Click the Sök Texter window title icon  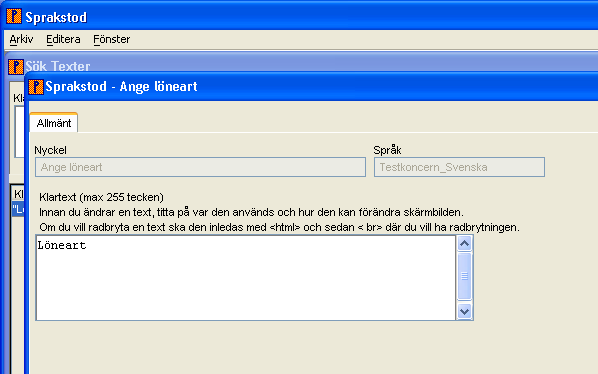tap(16, 67)
